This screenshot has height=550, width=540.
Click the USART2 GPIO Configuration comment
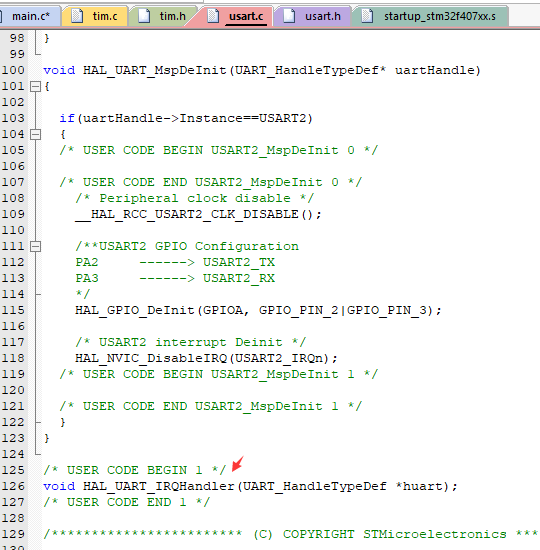pos(187,246)
